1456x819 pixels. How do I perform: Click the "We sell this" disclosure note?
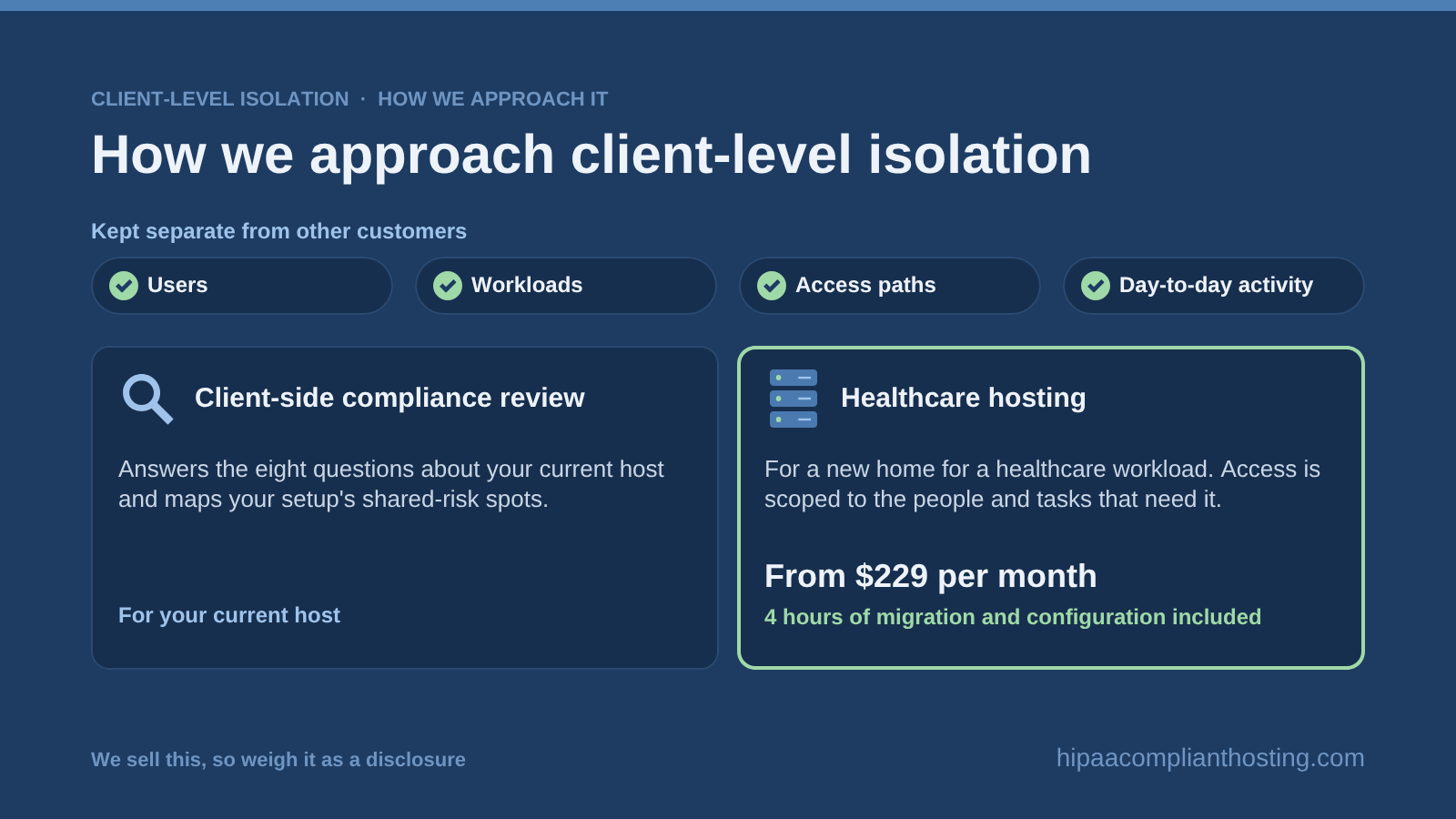278,760
